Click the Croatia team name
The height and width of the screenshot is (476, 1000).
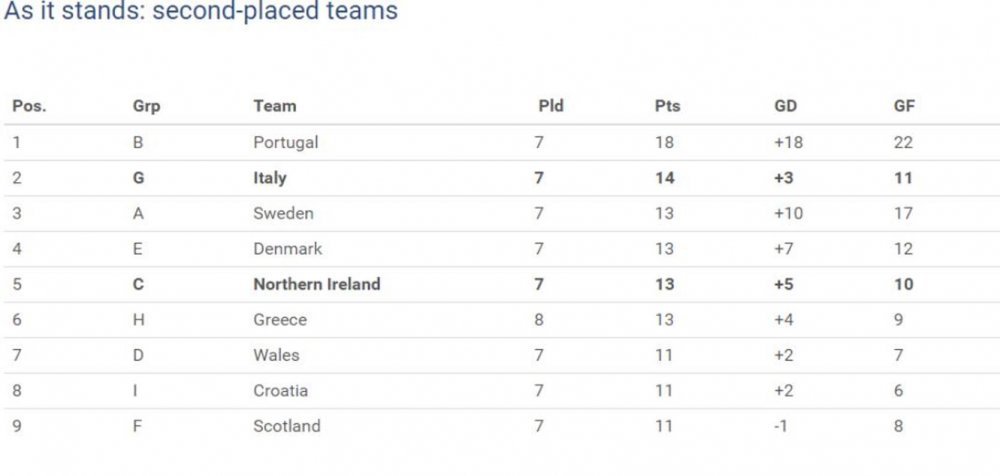pyautogui.click(x=281, y=390)
